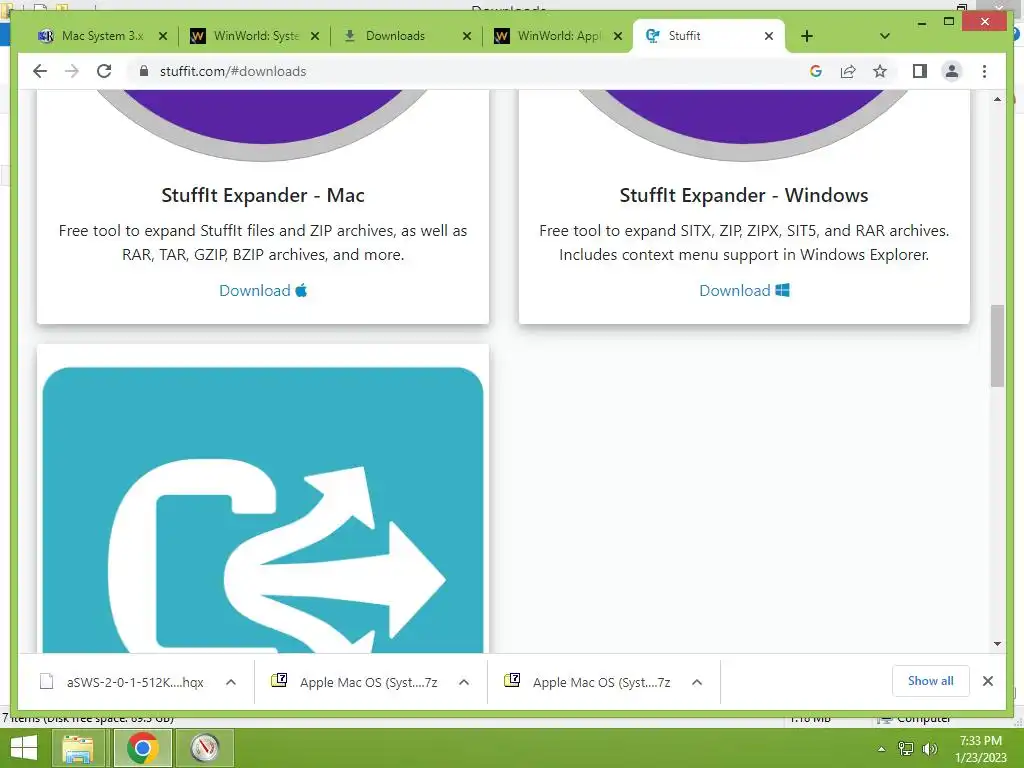Open File Explorer from the taskbar

(78, 748)
